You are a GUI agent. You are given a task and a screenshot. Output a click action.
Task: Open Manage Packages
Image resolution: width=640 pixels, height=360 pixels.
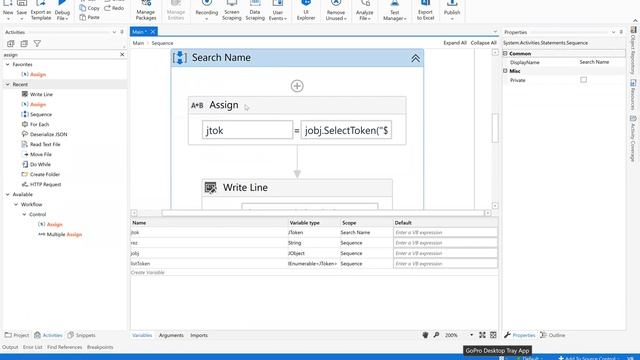coord(146,10)
